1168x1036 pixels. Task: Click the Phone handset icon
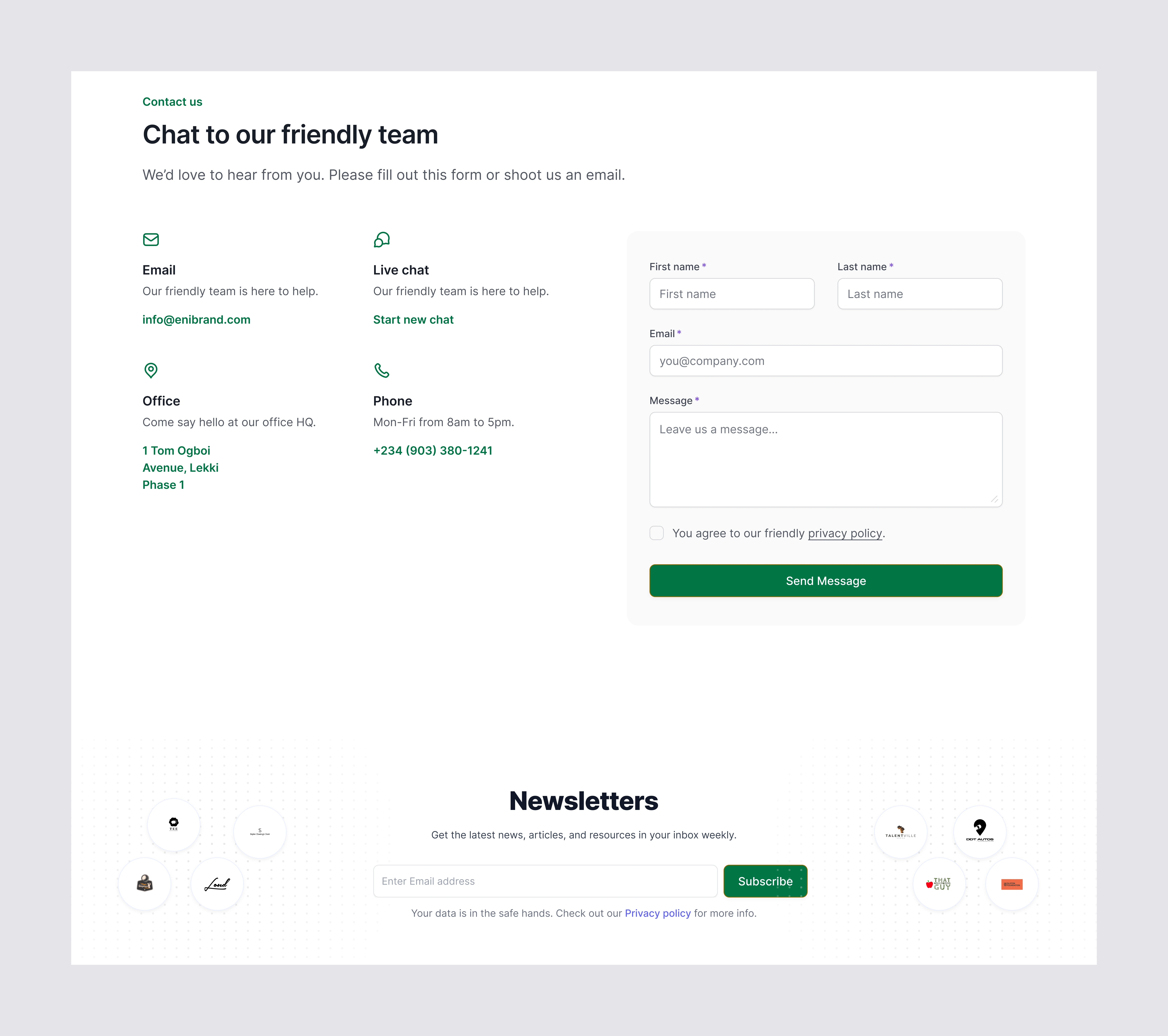382,370
